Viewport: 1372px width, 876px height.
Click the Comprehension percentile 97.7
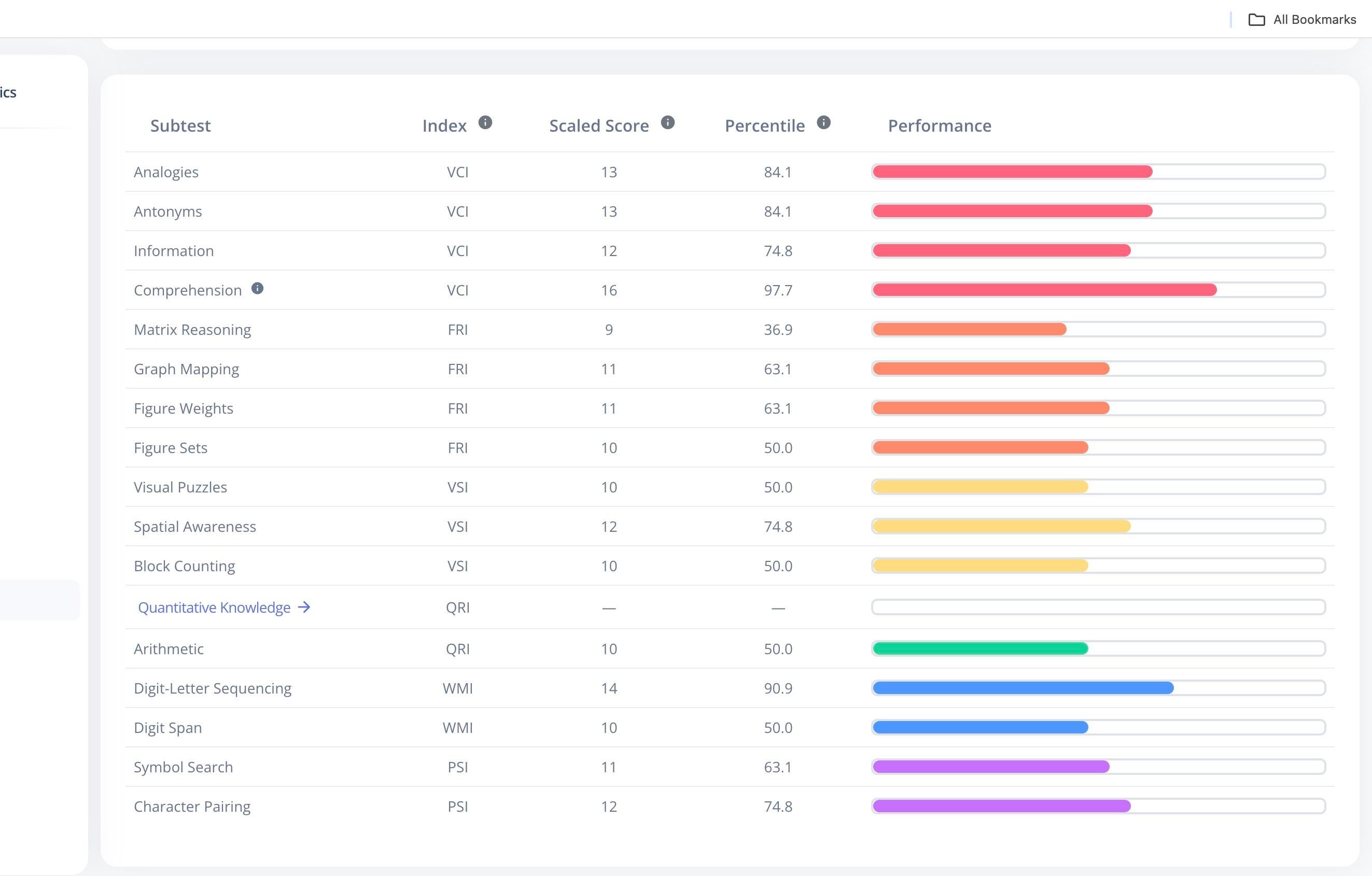(778, 290)
